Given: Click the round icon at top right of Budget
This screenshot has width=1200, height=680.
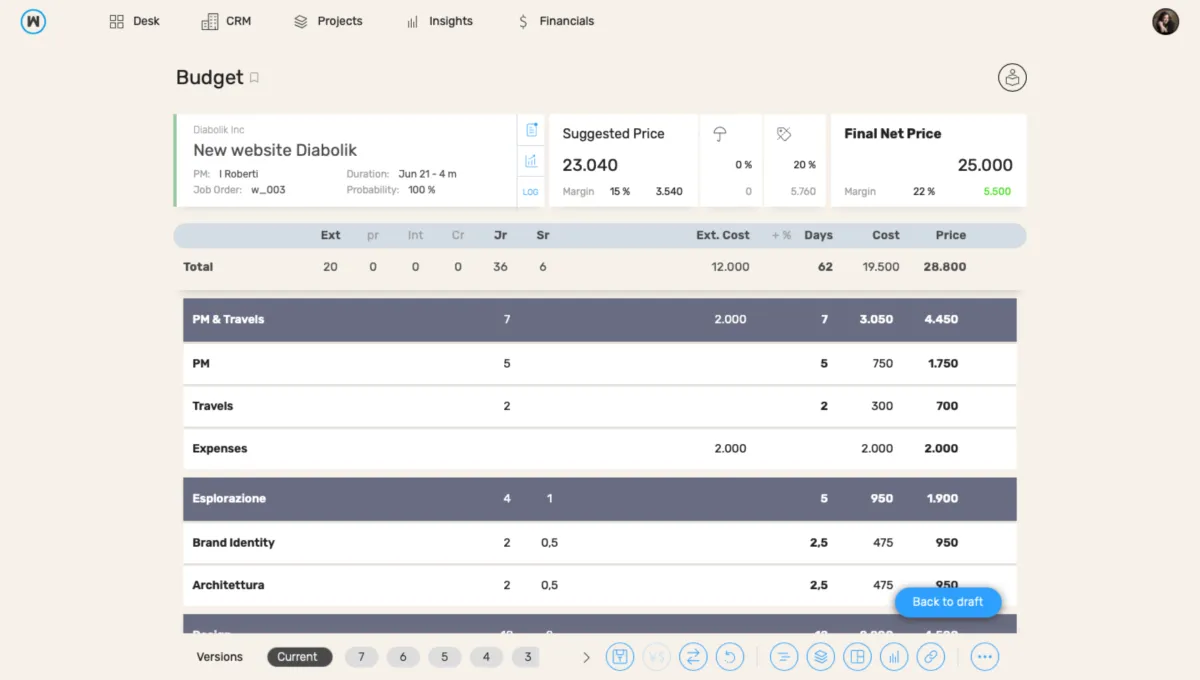Looking at the screenshot, I should (1012, 78).
